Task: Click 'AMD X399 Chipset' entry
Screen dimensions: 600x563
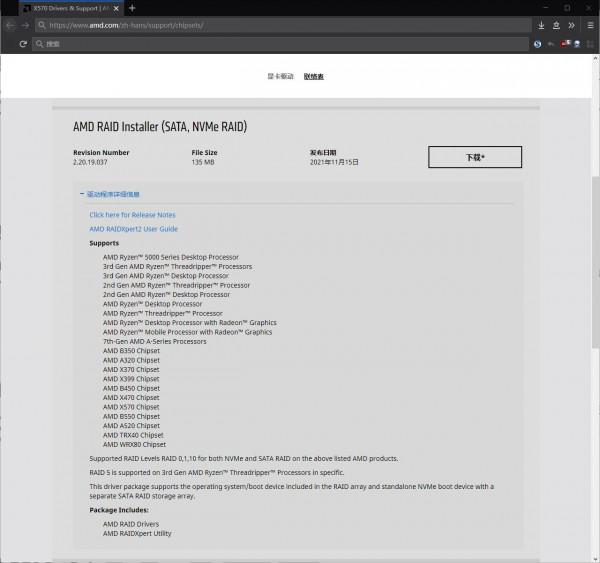Action: tap(131, 379)
